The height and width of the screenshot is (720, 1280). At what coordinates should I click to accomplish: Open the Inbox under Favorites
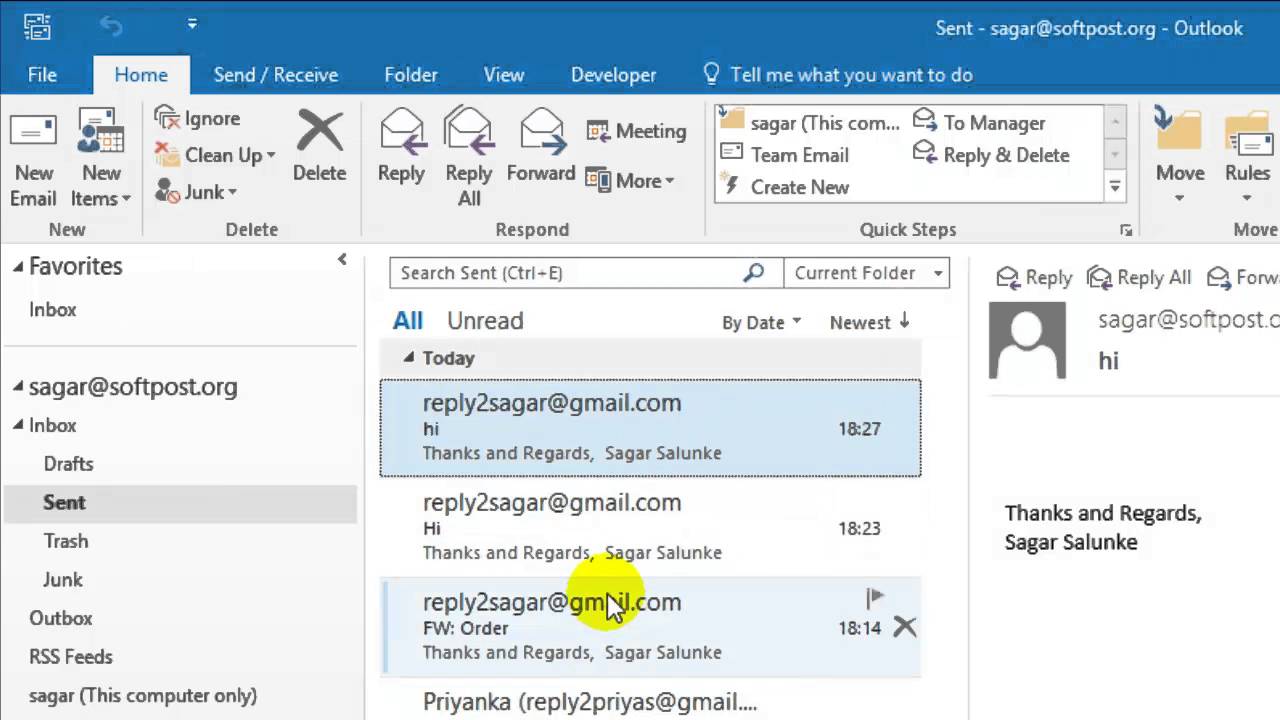[53, 310]
